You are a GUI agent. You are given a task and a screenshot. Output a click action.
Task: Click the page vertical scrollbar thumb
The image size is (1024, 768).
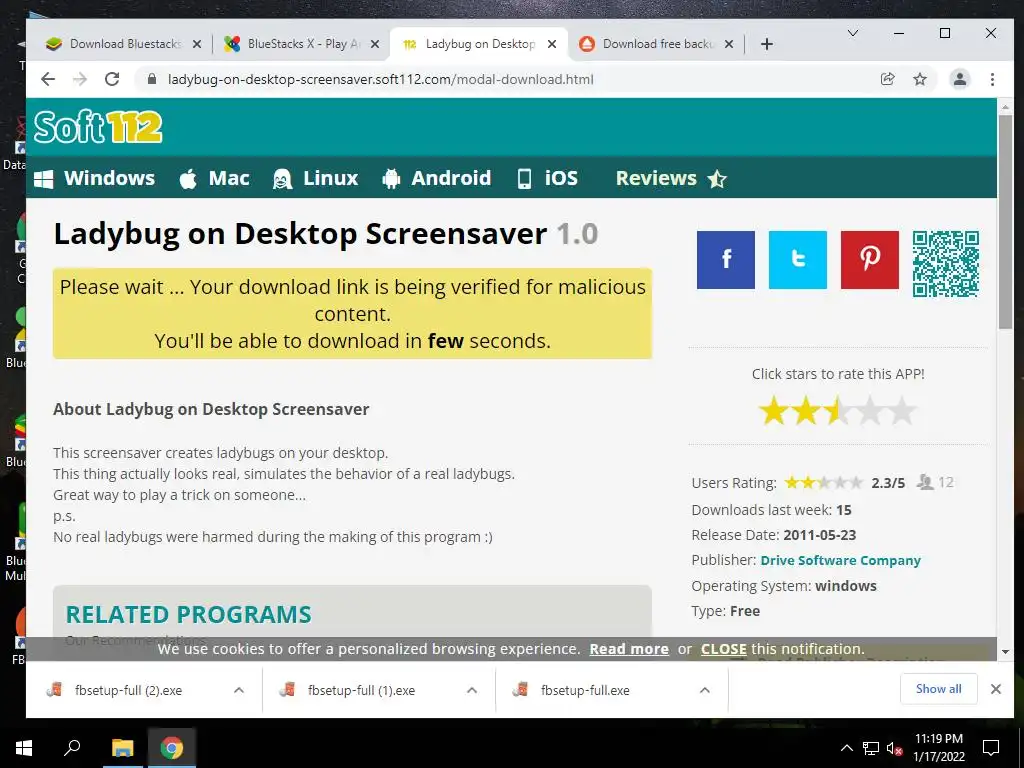[x=1005, y=222]
